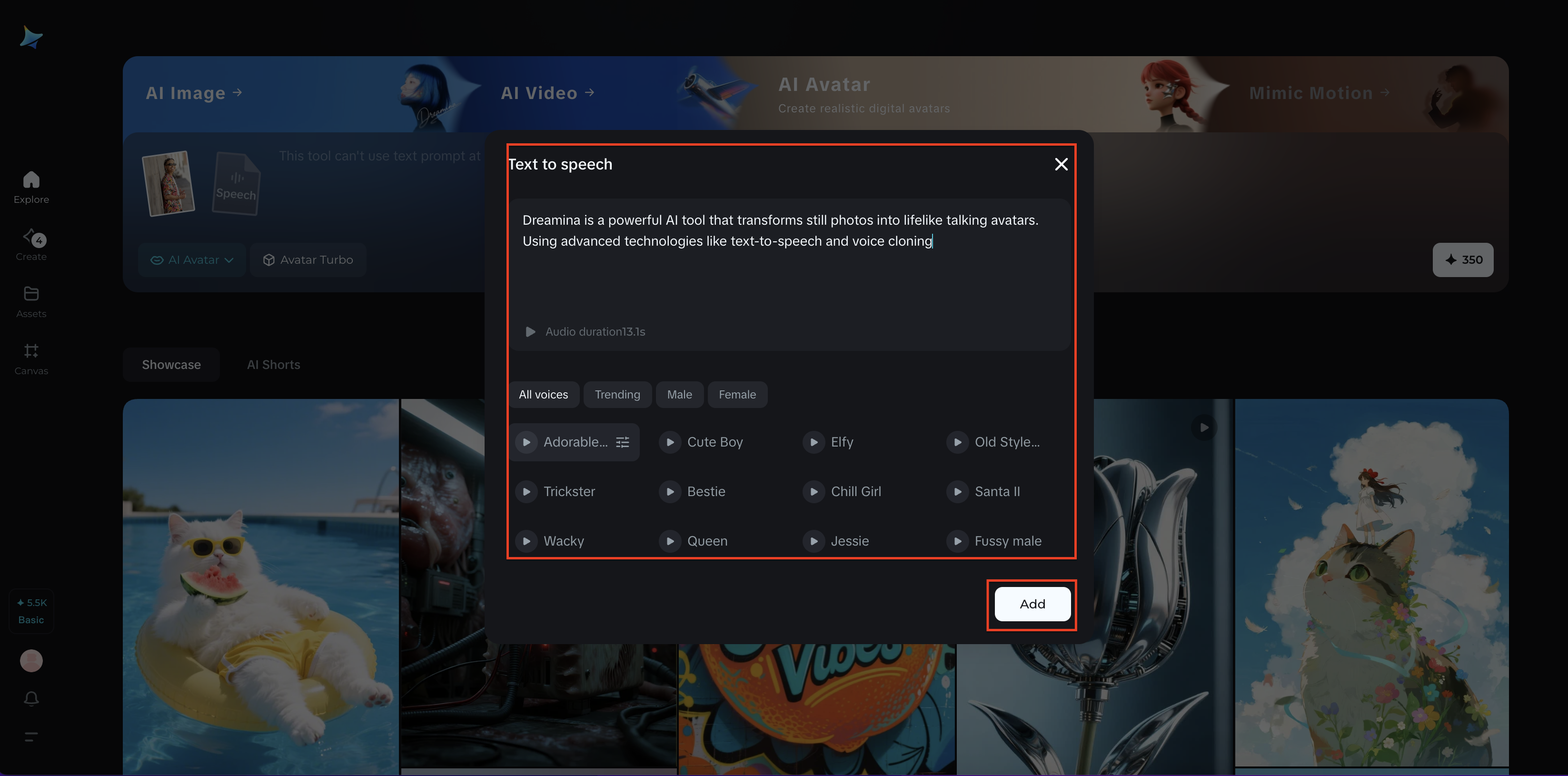Click the Add button
The height and width of the screenshot is (776, 1568).
click(x=1032, y=604)
